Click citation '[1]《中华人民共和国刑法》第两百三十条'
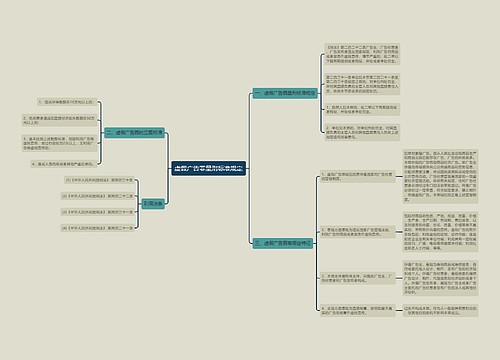 99,180
